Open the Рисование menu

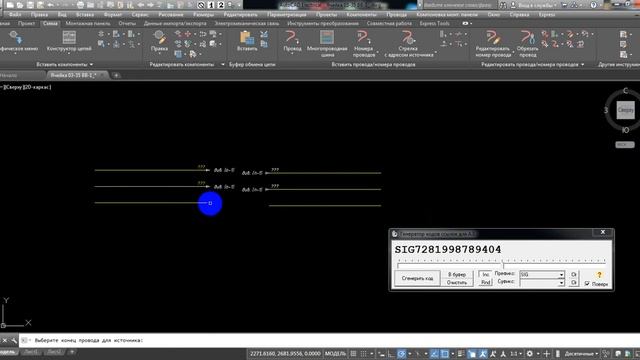tap(171, 14)
